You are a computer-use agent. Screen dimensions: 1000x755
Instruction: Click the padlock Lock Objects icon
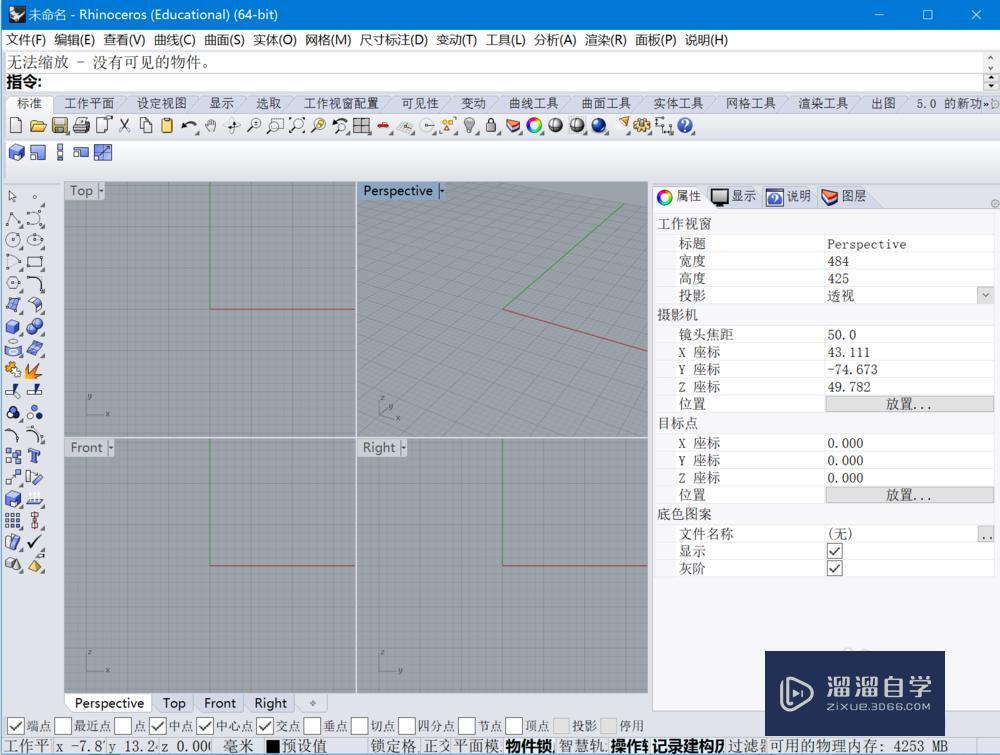tap(491, 126)
